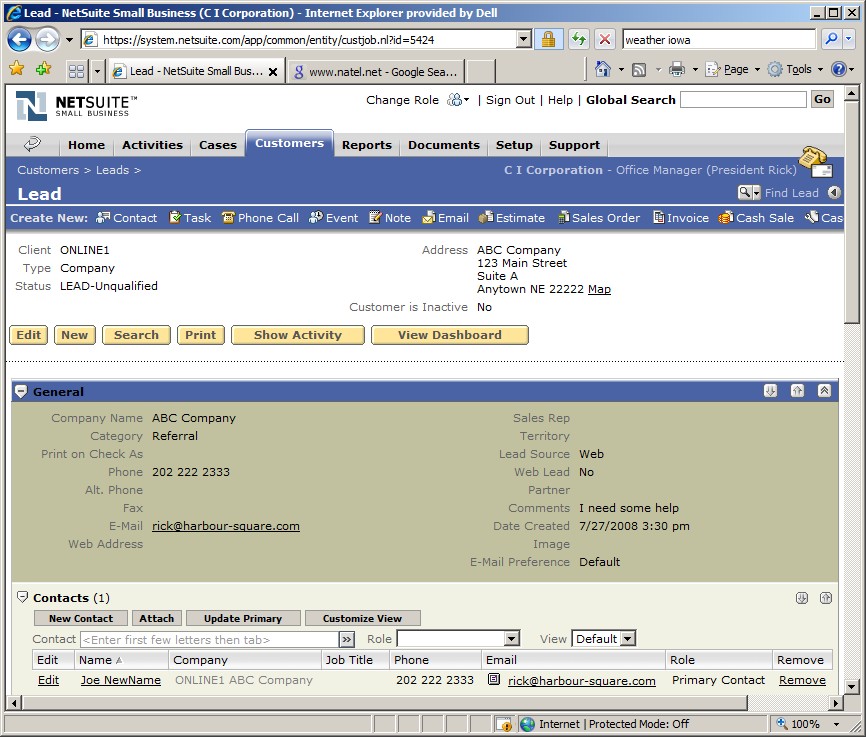The image size is (866, 737).
Task: Click the round back arrow beside Find Lead
Action: click(834, 192)
